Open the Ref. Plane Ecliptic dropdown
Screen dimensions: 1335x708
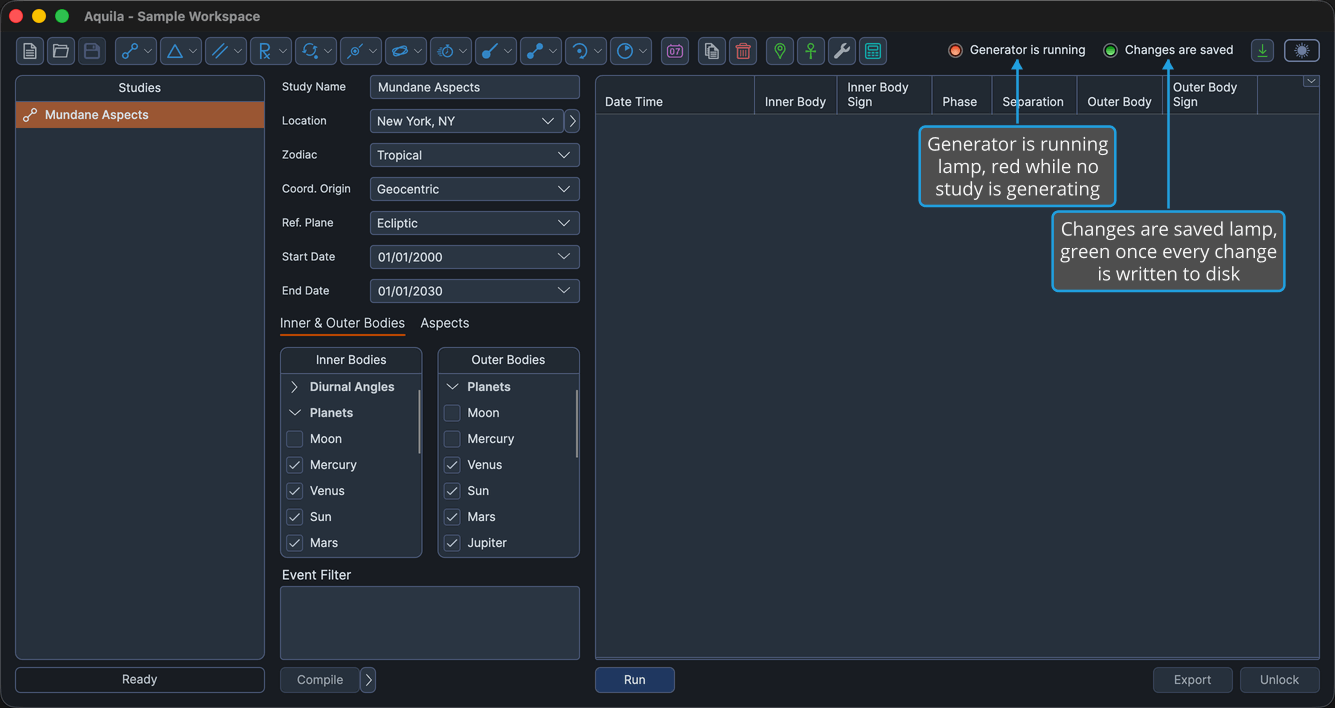coord(475,223)
